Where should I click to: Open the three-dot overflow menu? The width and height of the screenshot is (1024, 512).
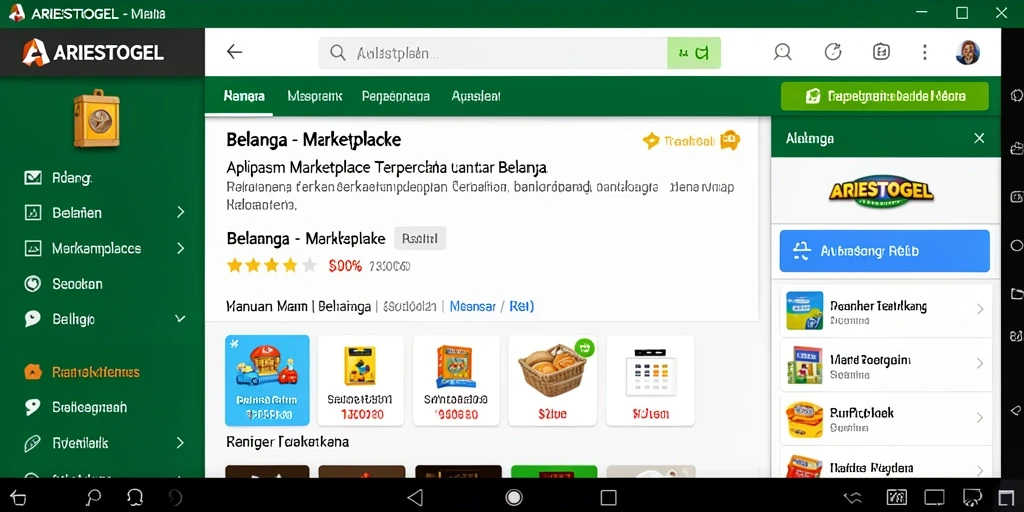pos(925,52)
